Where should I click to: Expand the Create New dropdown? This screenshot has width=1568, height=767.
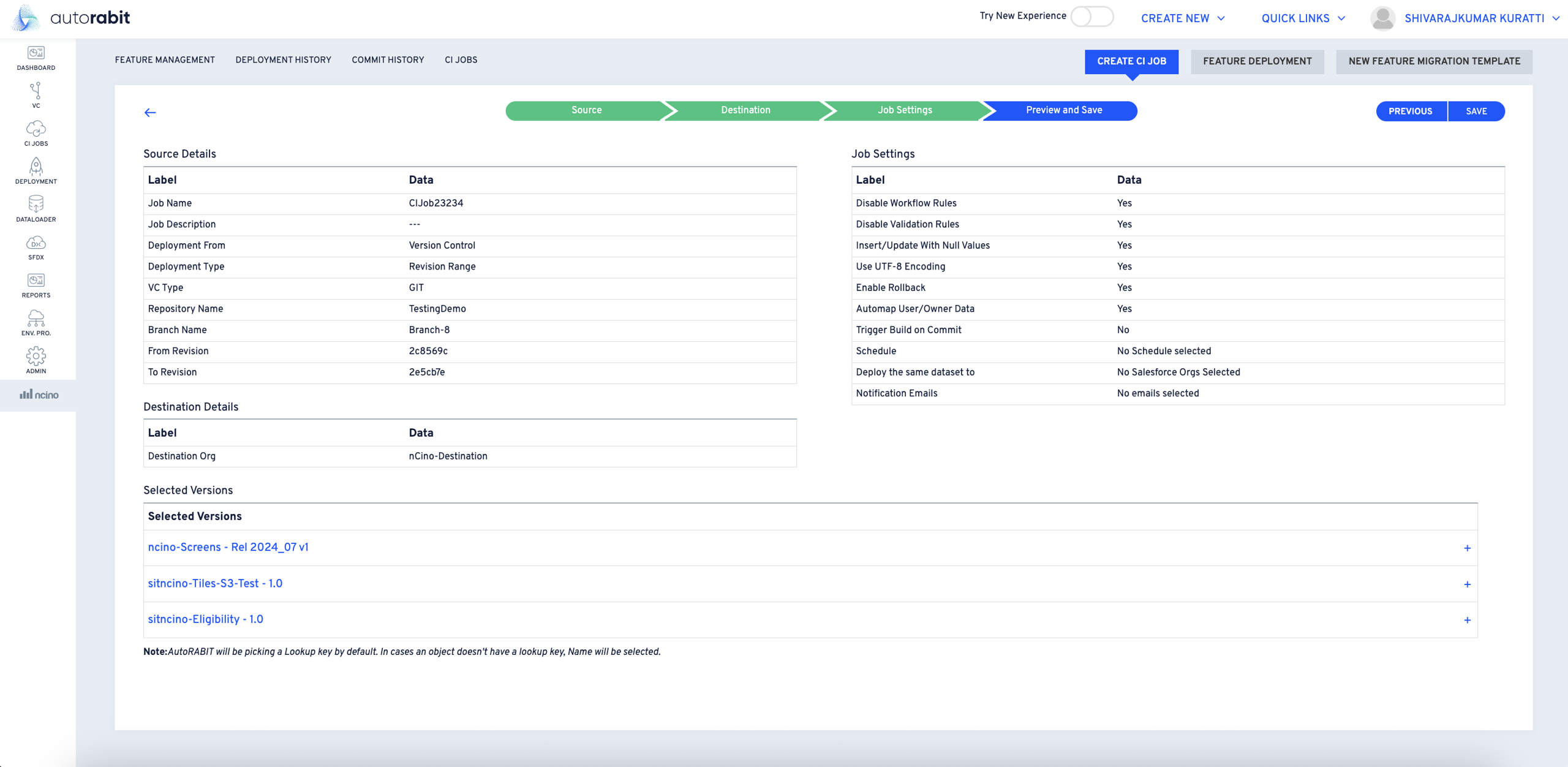pos(1183,18)
